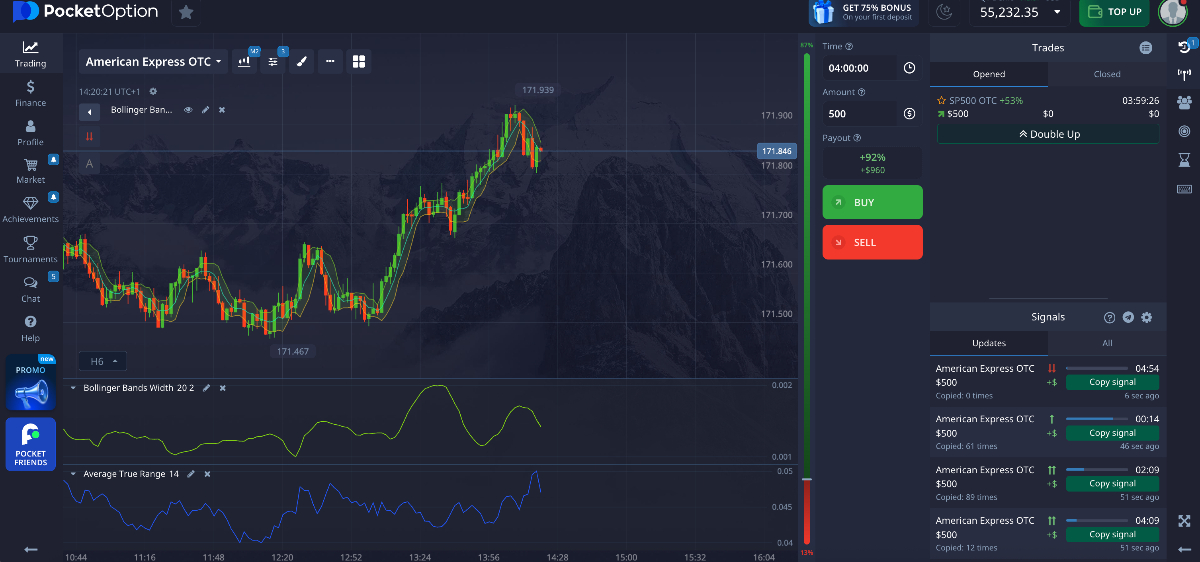Screen dimensions: 1200x562
Task: Select the drawing brush tool
Action: click(302, 62)
